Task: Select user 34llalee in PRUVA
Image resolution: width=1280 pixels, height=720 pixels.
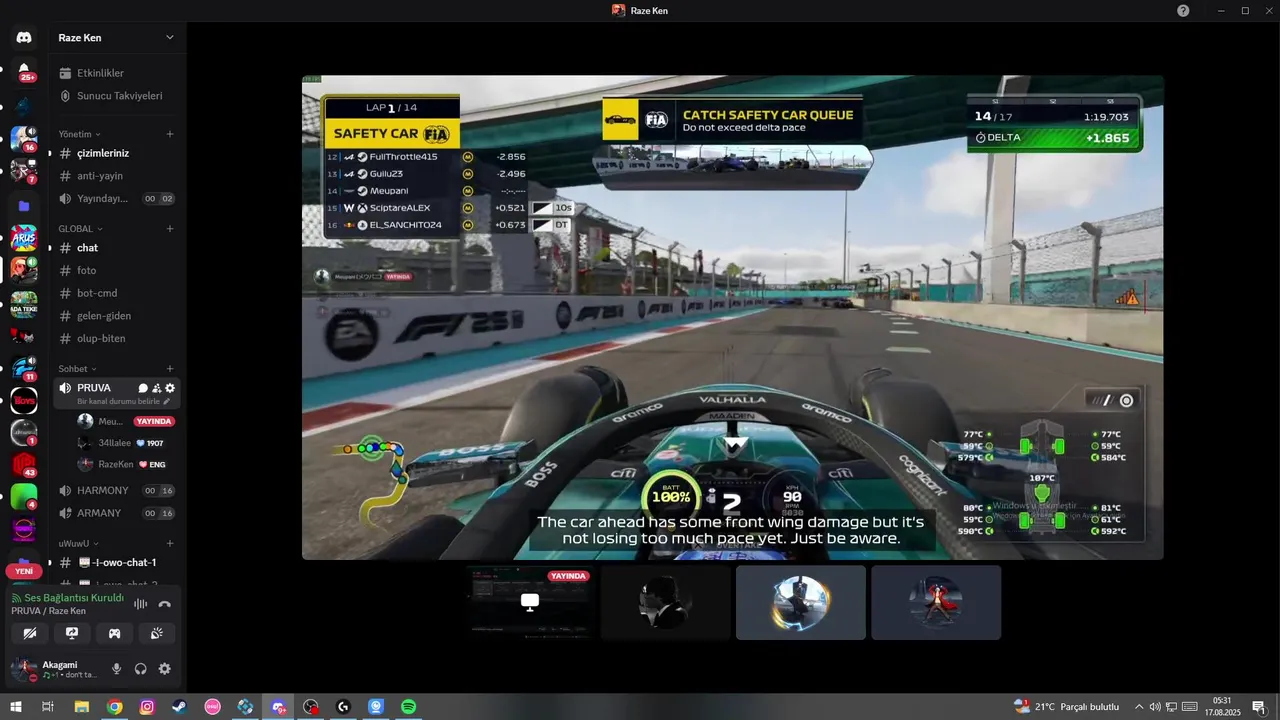Action: (x=126, y=443)
